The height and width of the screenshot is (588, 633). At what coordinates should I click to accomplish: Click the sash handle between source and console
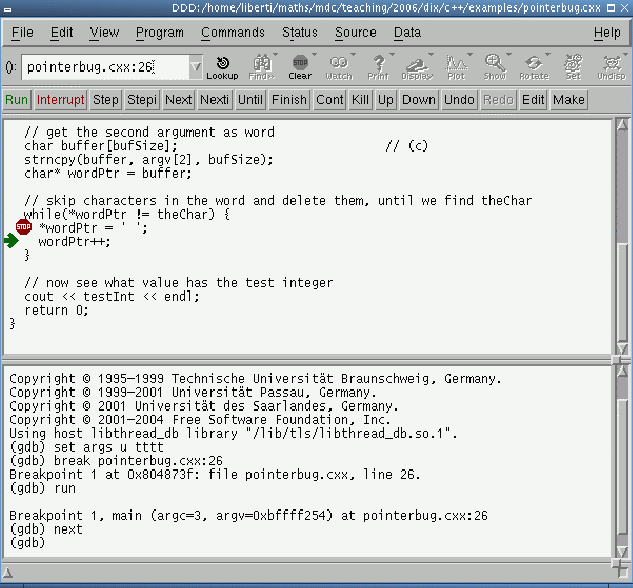coord(617,359)
